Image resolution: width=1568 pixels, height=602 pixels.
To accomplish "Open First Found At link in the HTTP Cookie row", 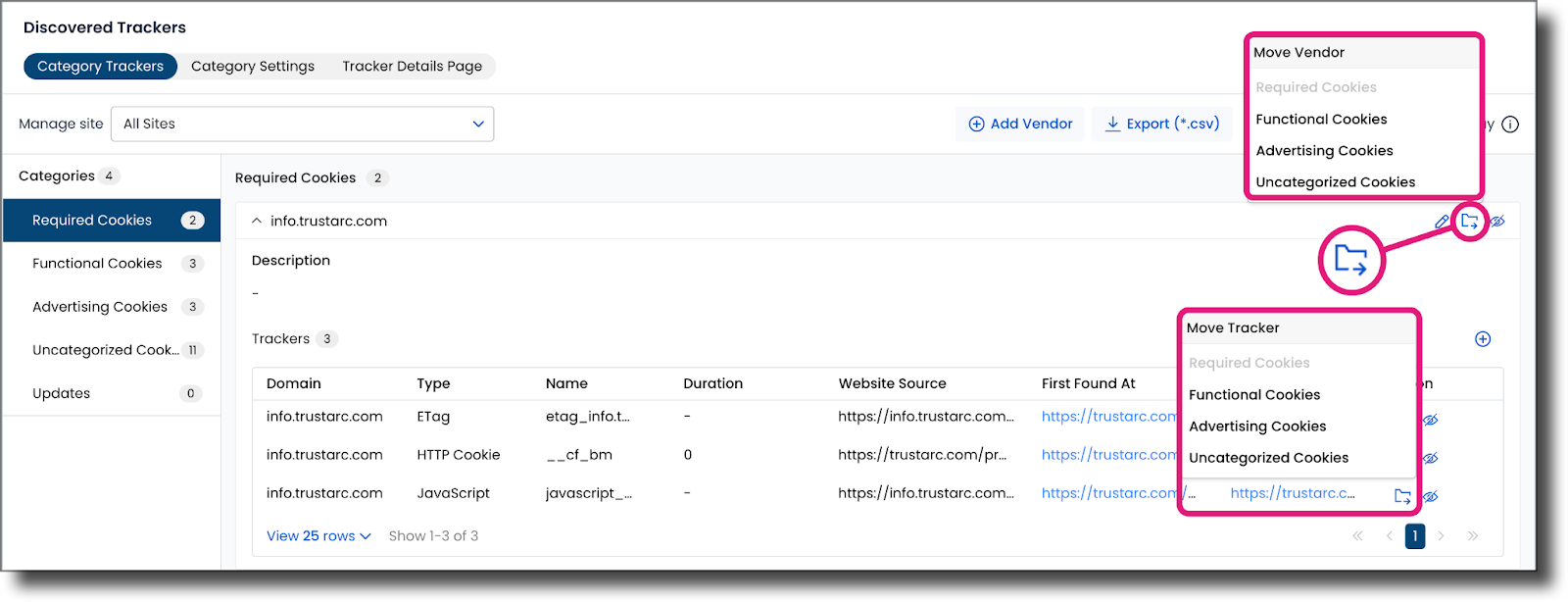I will click(1108, 454).
